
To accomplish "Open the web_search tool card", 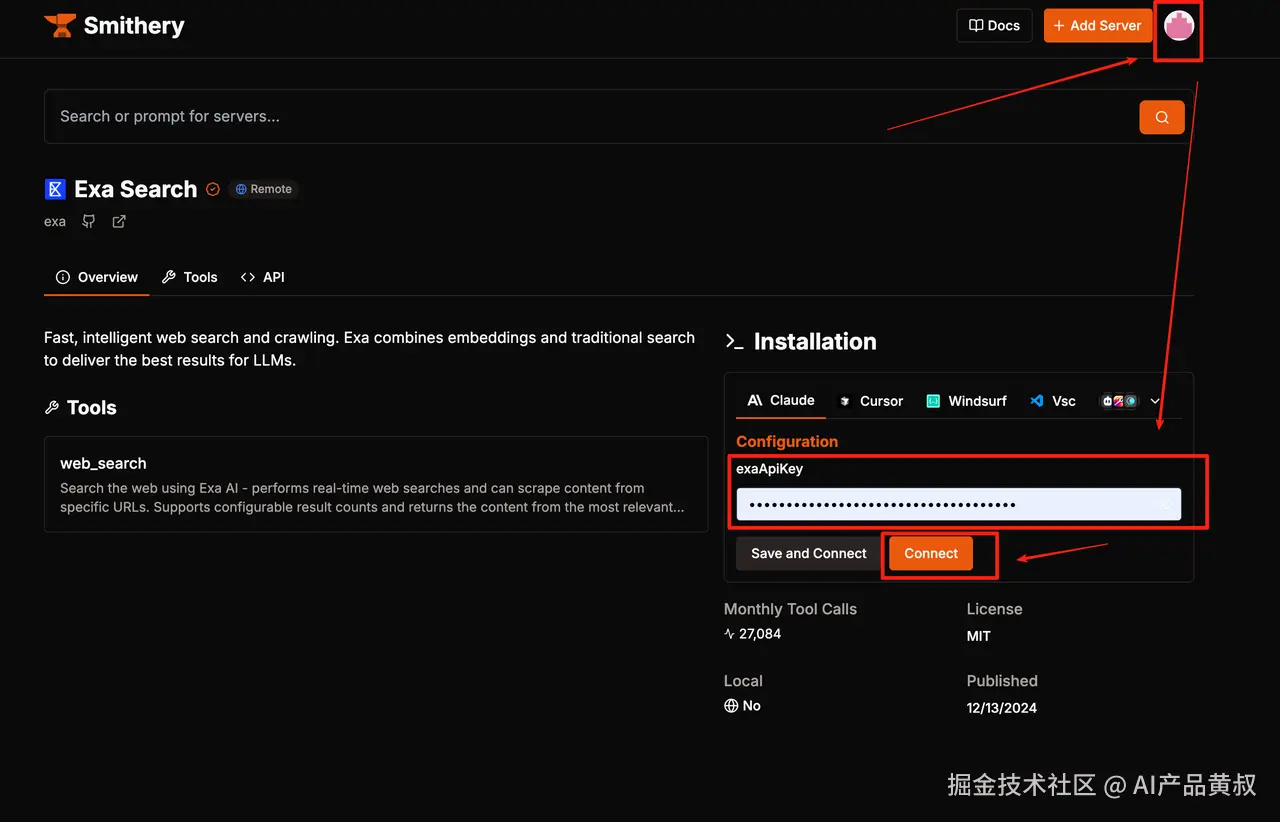I will click(376, 484).
